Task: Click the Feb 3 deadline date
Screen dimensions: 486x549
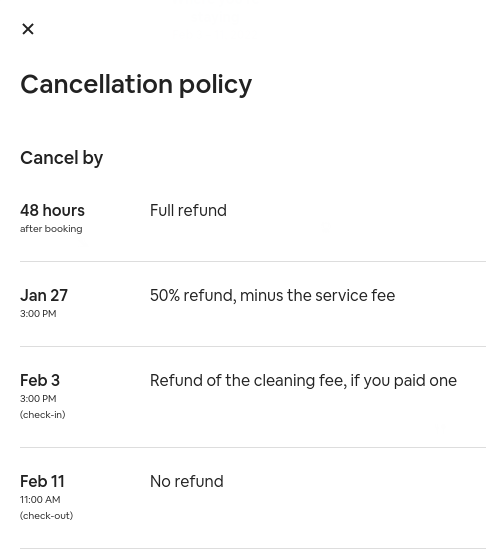Action: (40, 380)
